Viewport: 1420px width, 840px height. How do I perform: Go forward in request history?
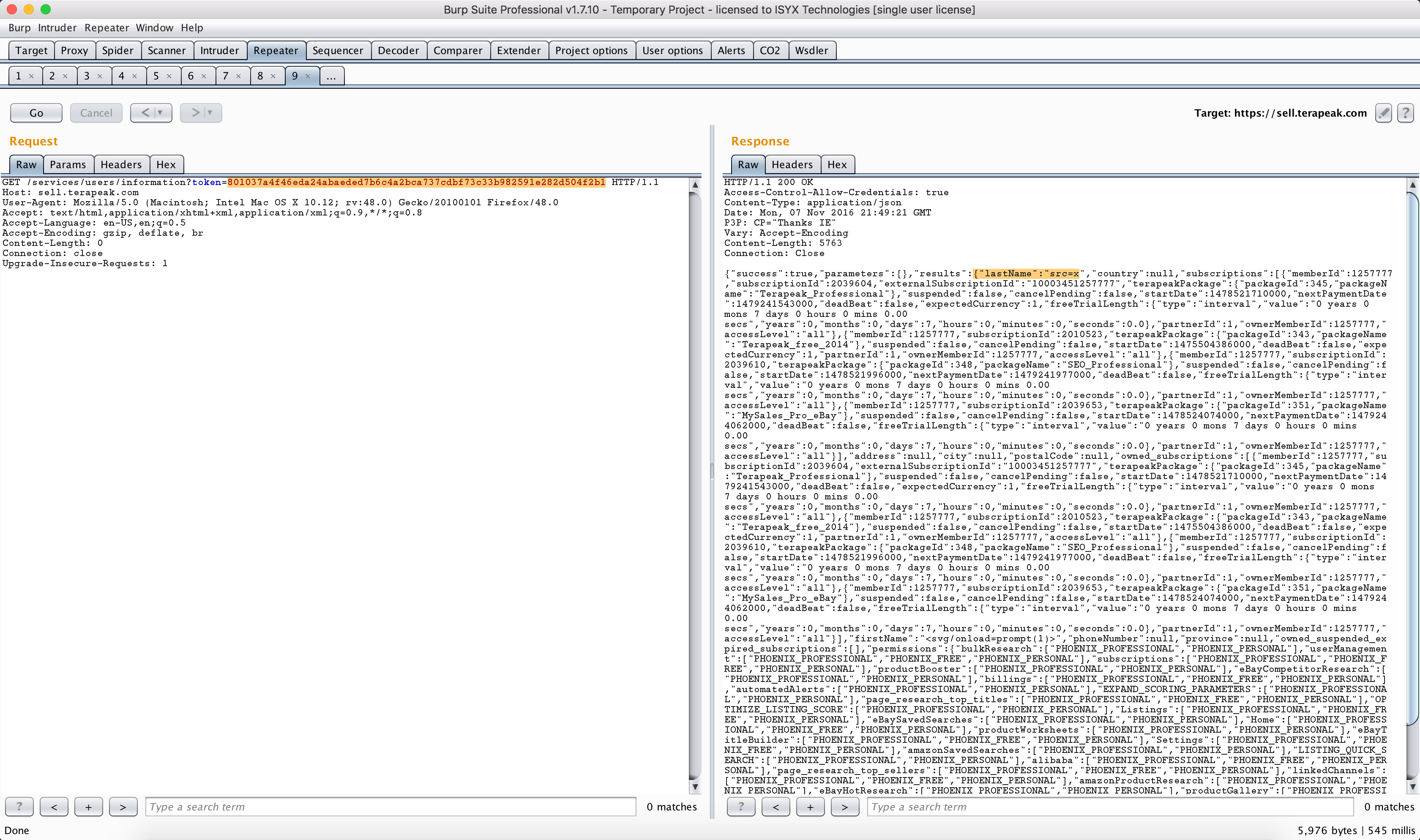point(195,113)
